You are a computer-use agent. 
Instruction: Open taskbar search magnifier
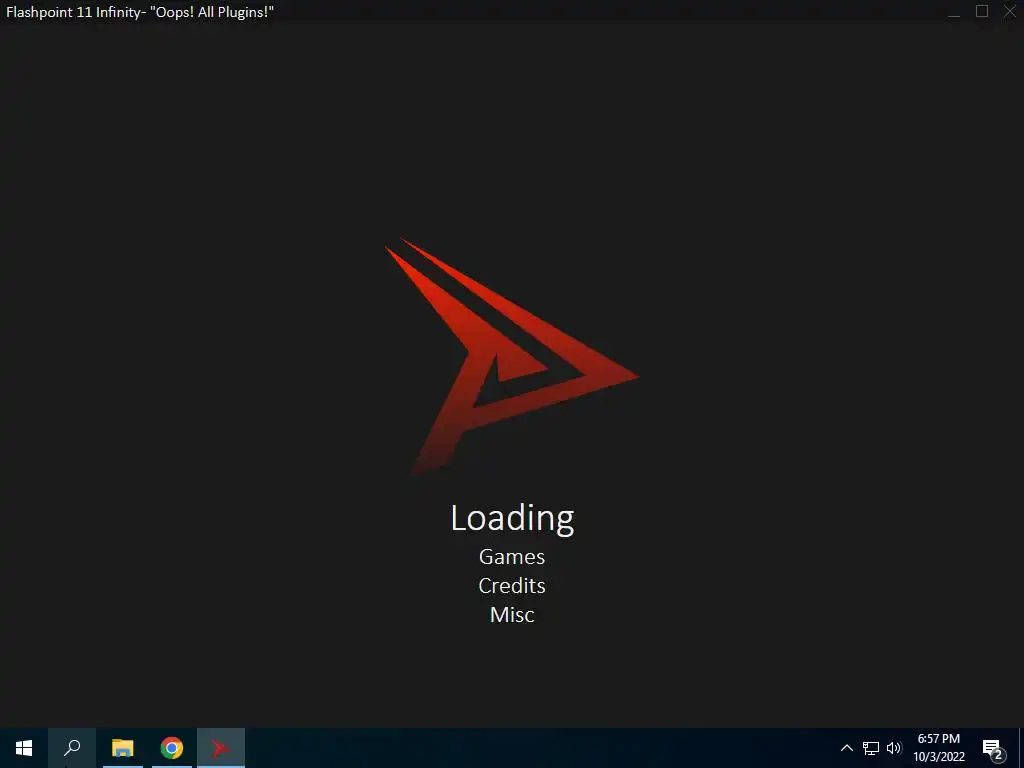coord(72,748)
